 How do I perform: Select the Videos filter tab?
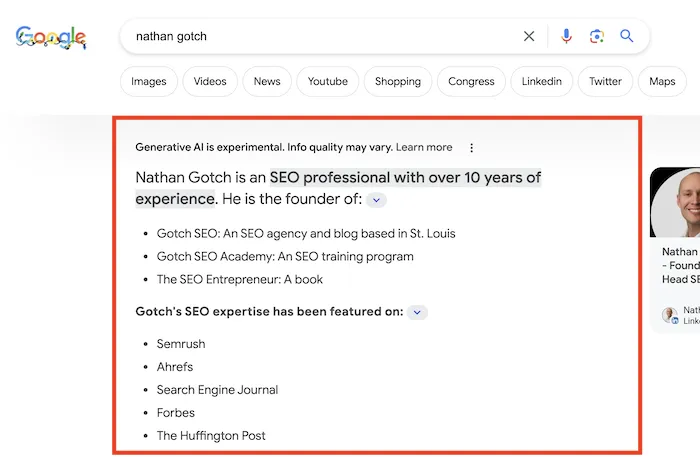click(210, 82)
